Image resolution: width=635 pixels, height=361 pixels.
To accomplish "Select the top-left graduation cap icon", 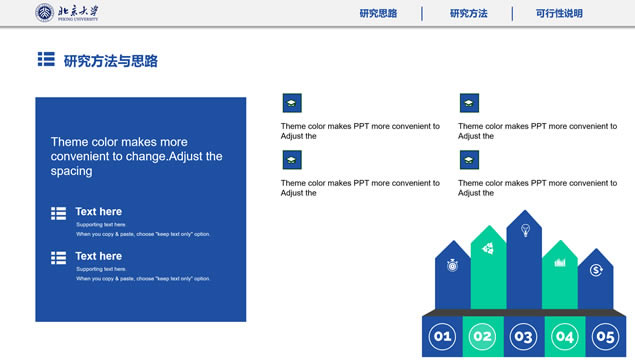I will tap(292, 103).
